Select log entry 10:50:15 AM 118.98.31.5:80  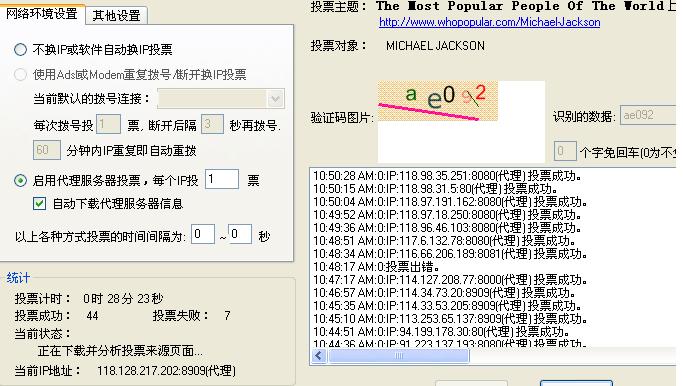pos(436,189)
